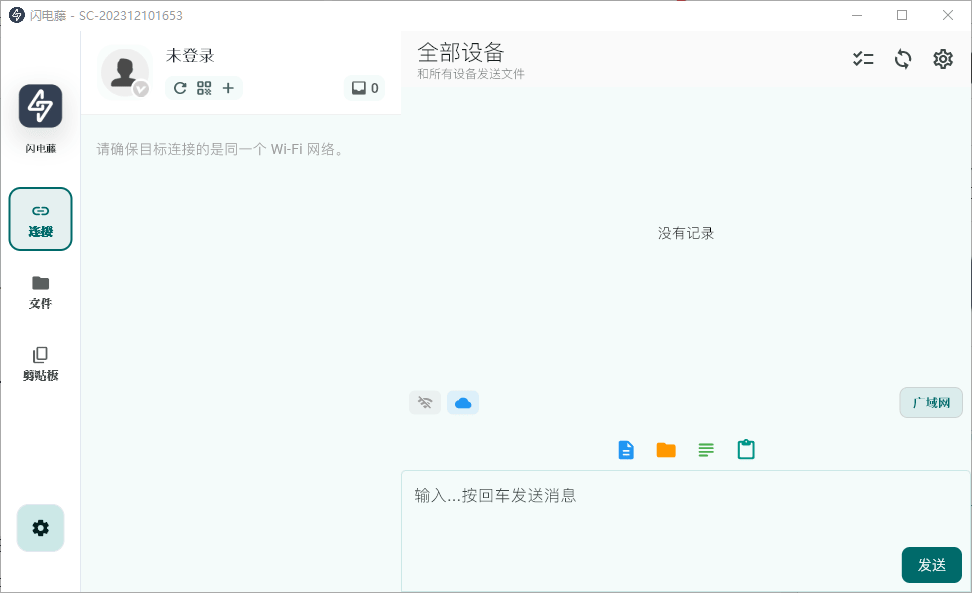This screenshot has width=972, height=593.
Task: Click the green text lines icon
Action: (x=706, y=450)
